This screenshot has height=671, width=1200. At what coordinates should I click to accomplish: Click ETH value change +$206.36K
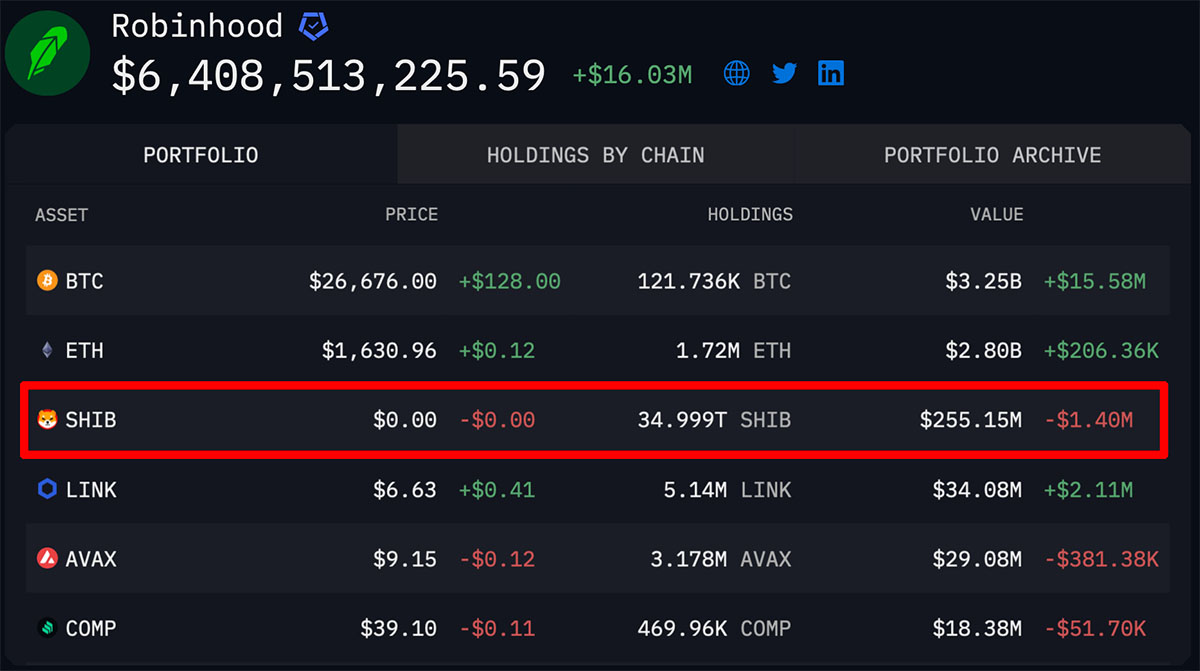click(1101, 351)
